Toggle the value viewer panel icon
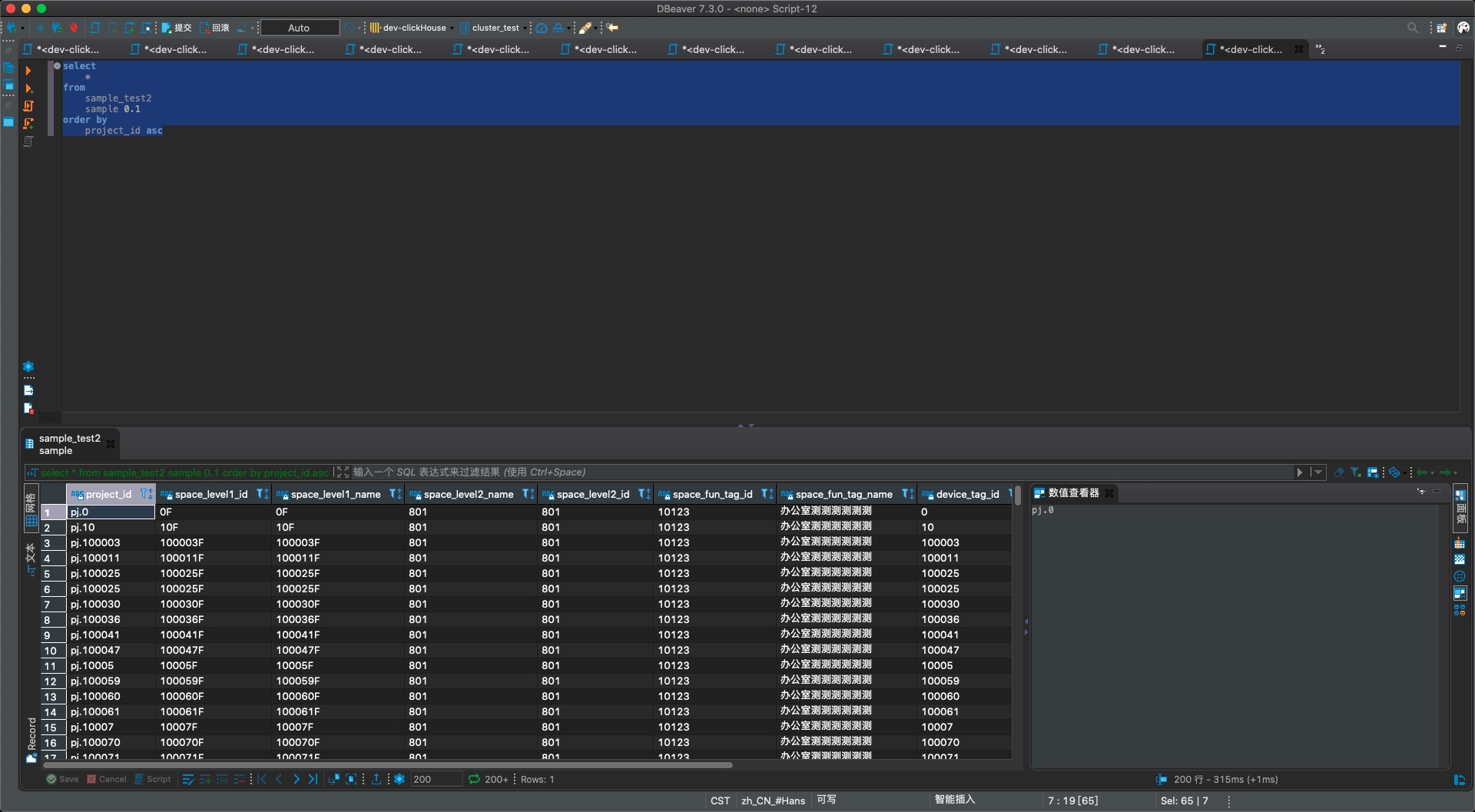The image size is (1475, 812). click(1460, 593)
